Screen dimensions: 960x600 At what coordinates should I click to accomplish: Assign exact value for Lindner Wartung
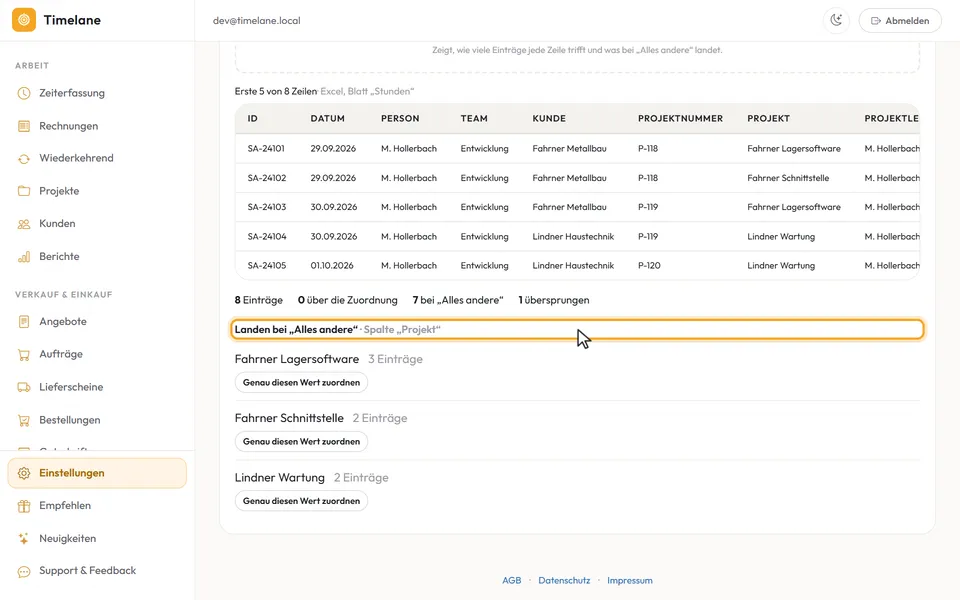pos(301,501)
